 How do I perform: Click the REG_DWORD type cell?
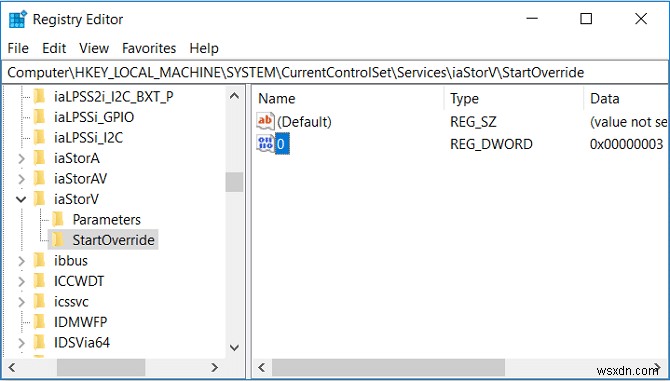(x=491, y=144)
